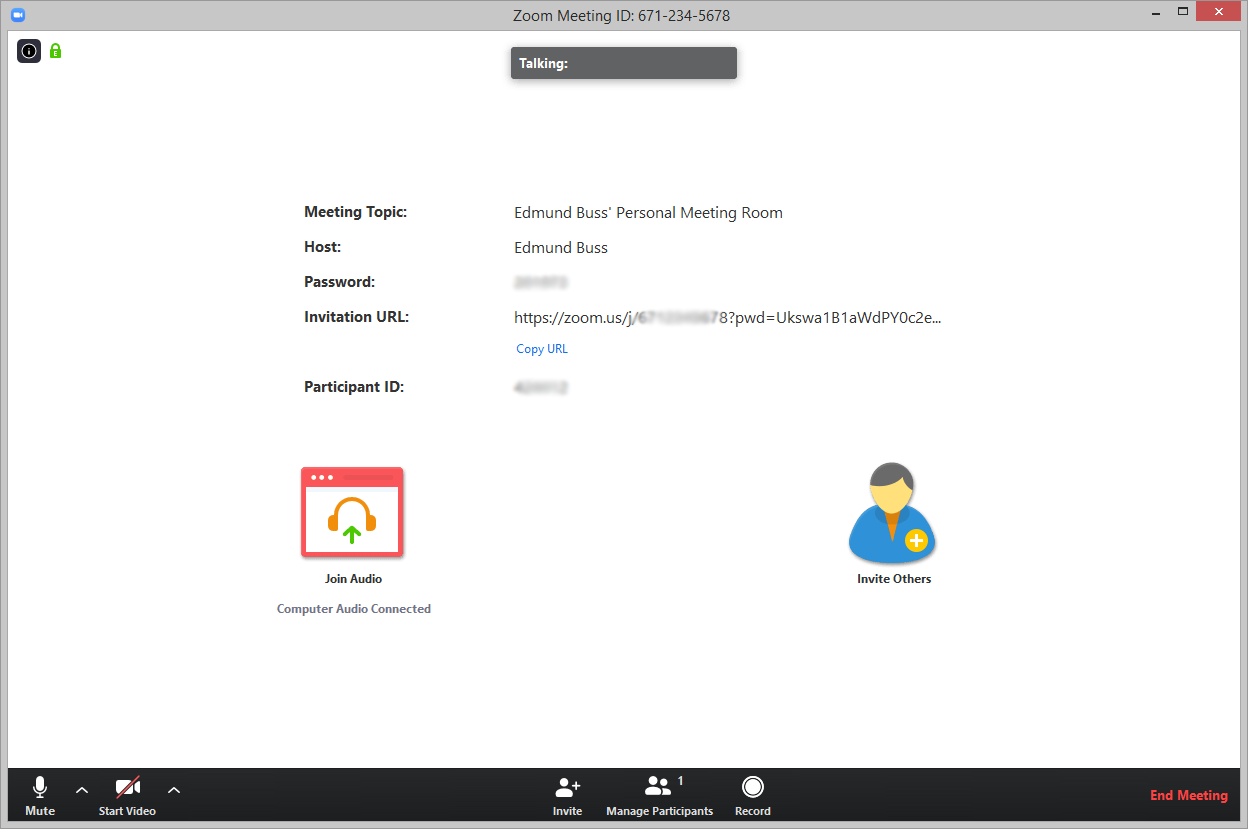
Task: Click the host name Edmund Buss
Action: [x=561, y=248]
